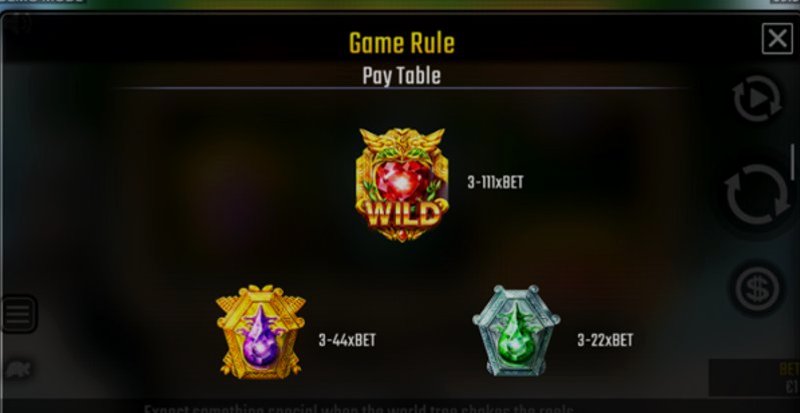Click the autoplay icon with play arrow
800x413 pixels.
tap(757, 99)
